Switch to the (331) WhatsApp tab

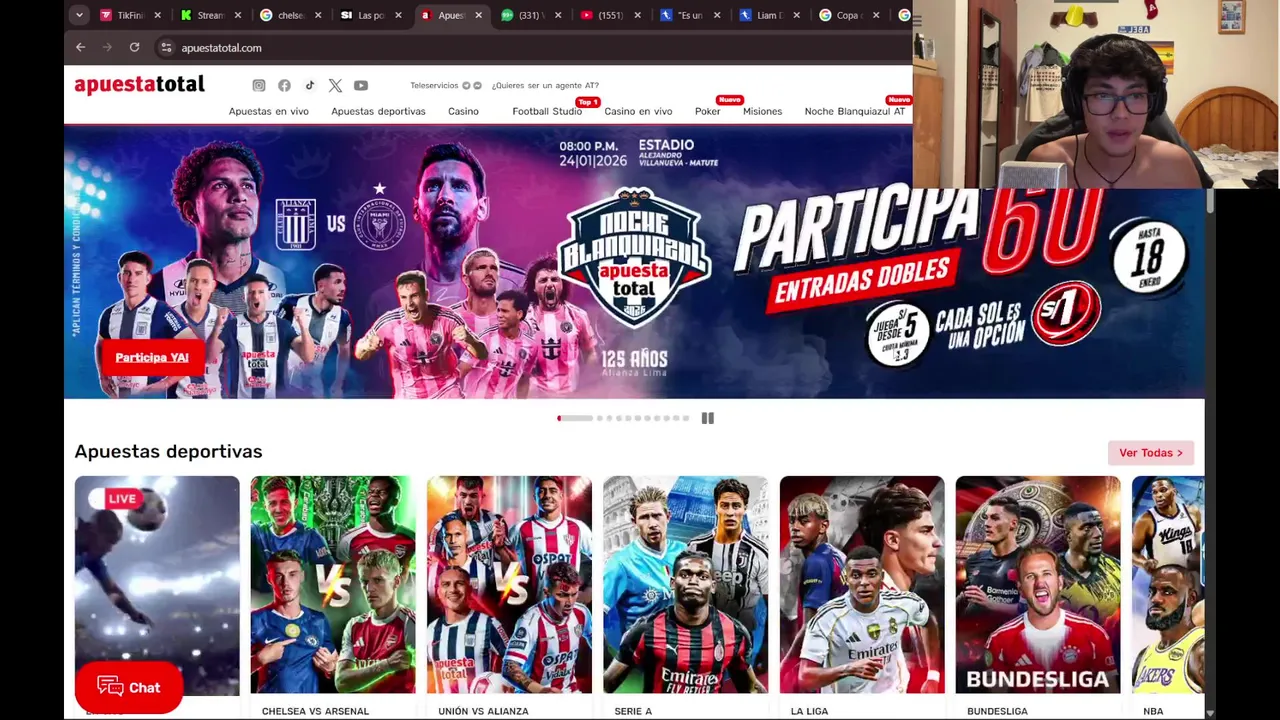[x=531, y=15]
